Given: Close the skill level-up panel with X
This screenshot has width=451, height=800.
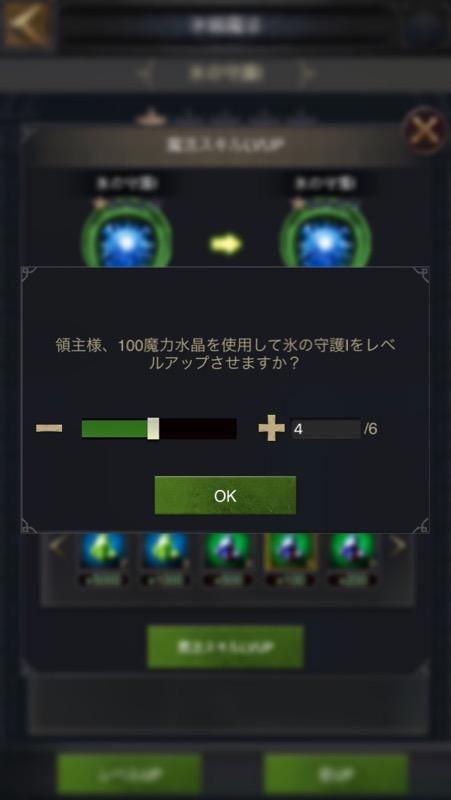Looking at the screenshot, I should click(x=425, y=131).
